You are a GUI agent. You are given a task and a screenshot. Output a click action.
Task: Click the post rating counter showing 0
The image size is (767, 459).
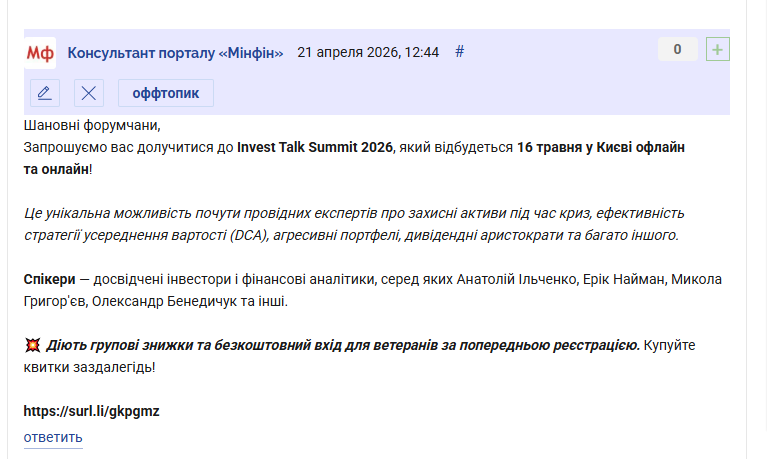point(677,49)
